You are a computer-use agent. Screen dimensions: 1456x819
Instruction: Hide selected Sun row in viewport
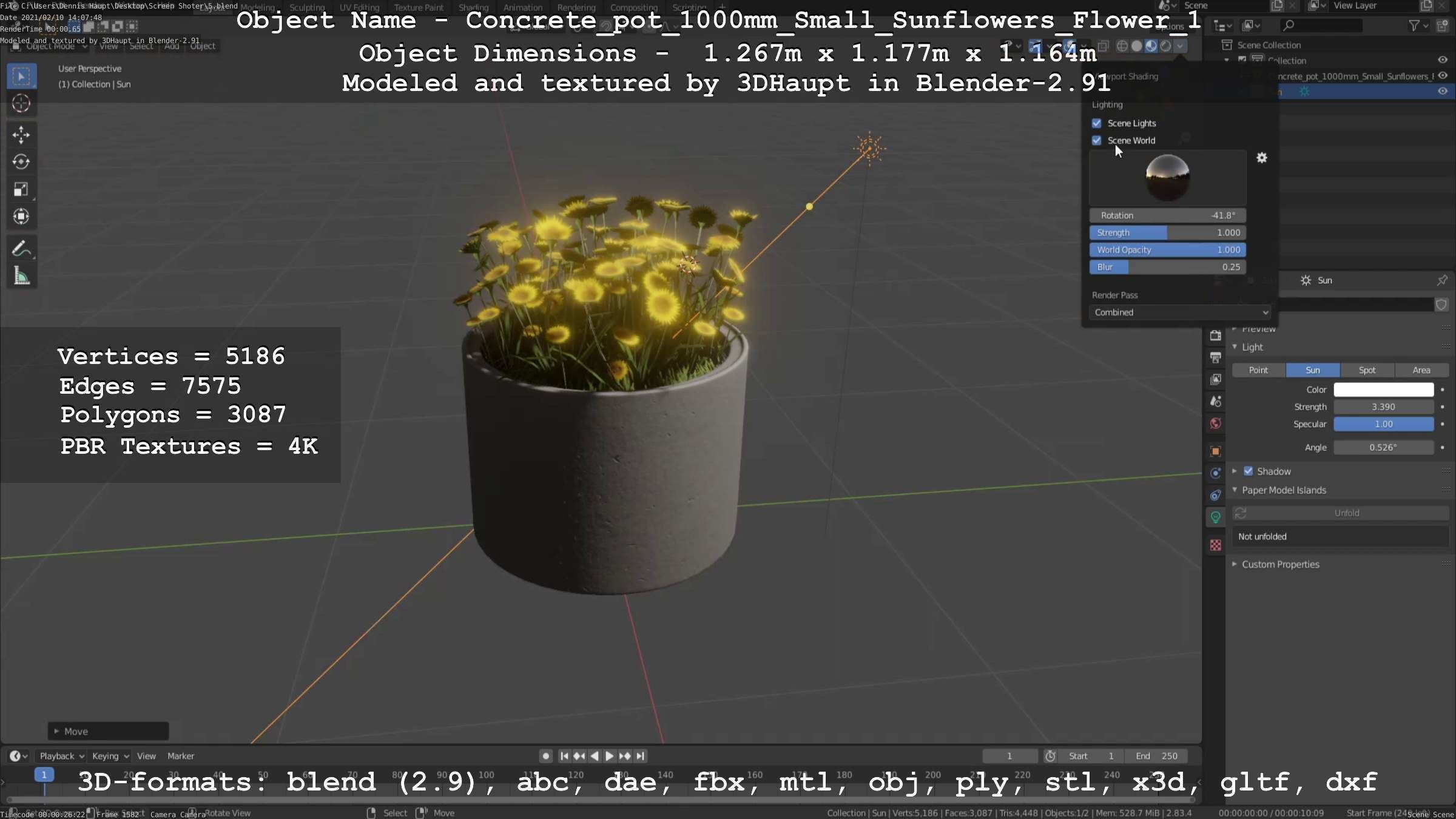(x=1443, y=92)
